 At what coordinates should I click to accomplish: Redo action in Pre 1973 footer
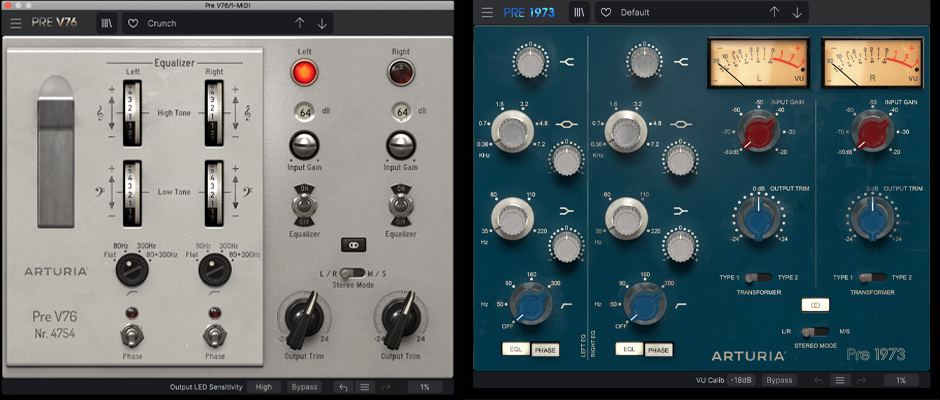coord(861,380)
